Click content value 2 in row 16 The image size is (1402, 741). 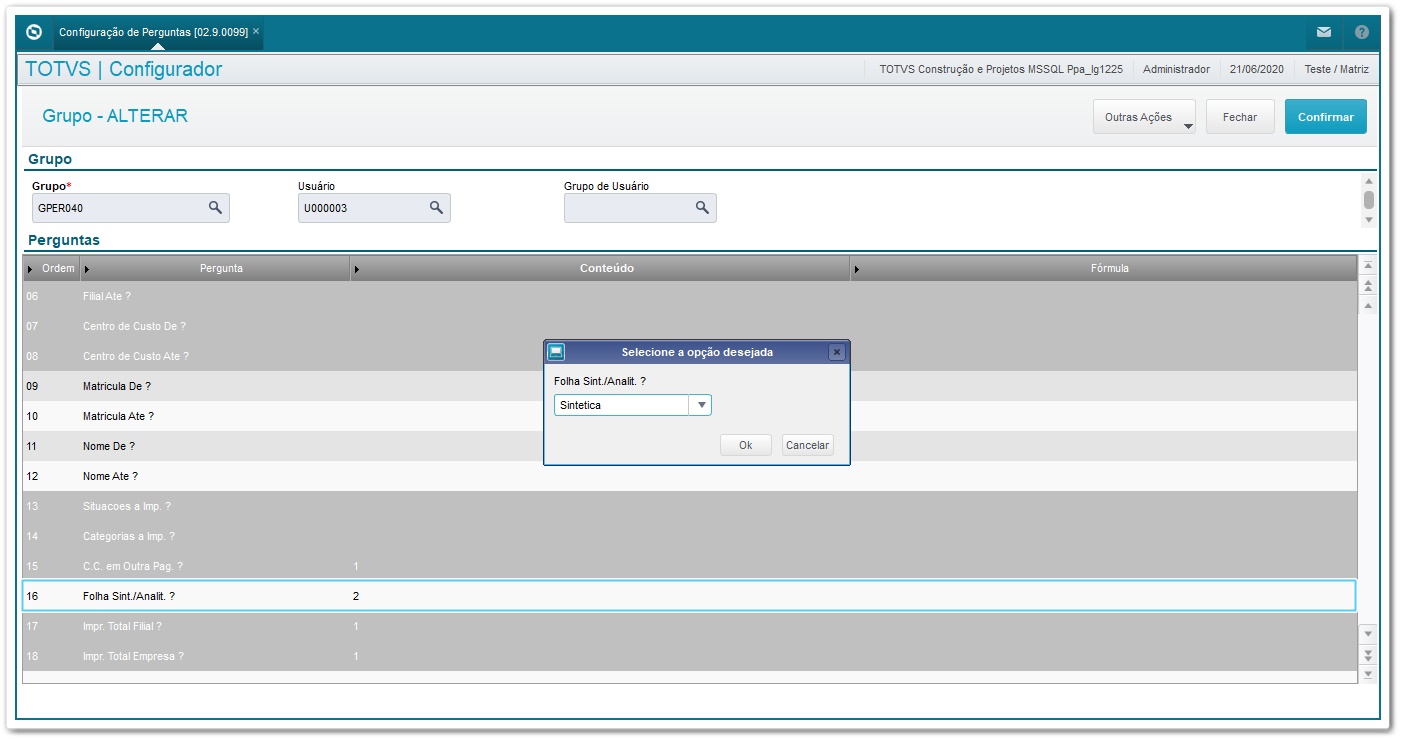pos(356,596)
